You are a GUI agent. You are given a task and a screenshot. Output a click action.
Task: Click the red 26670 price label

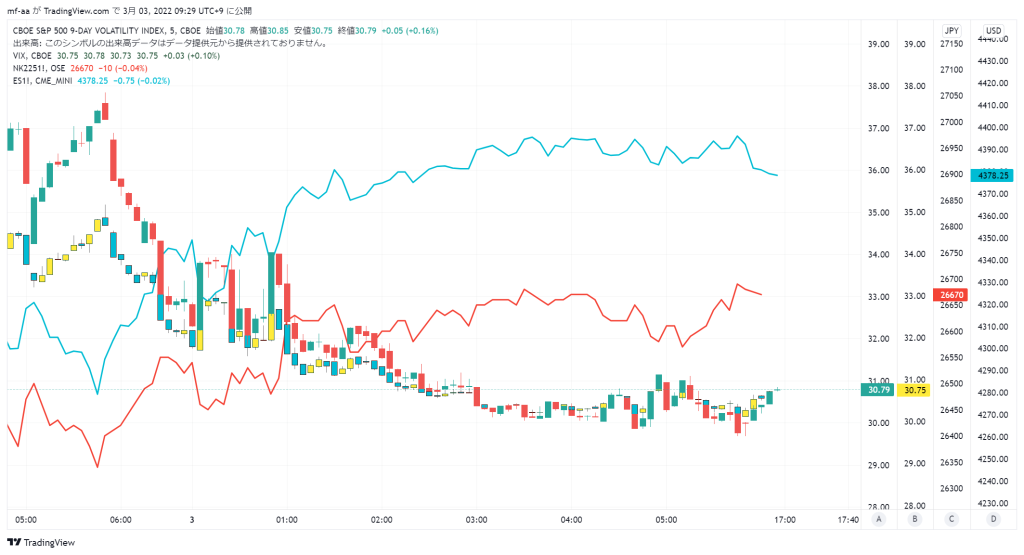pos(952,295)
